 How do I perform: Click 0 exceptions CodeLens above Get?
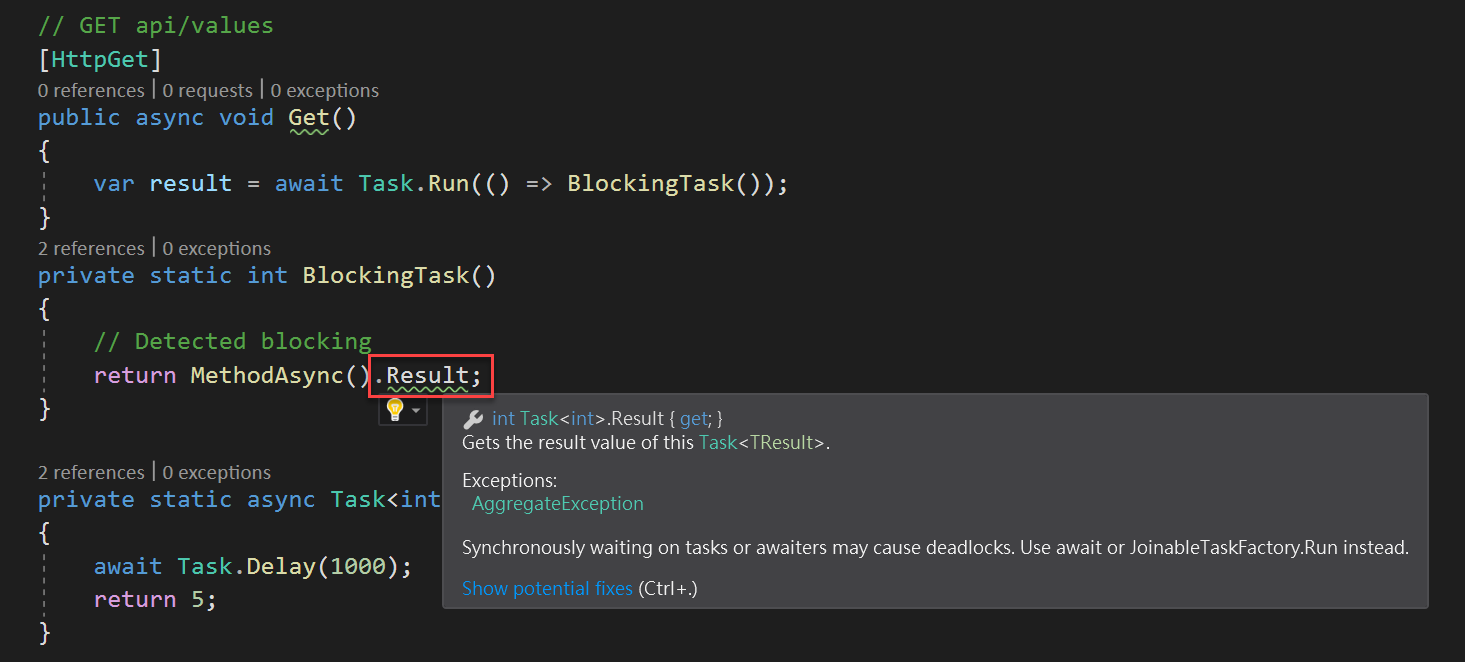324,90
